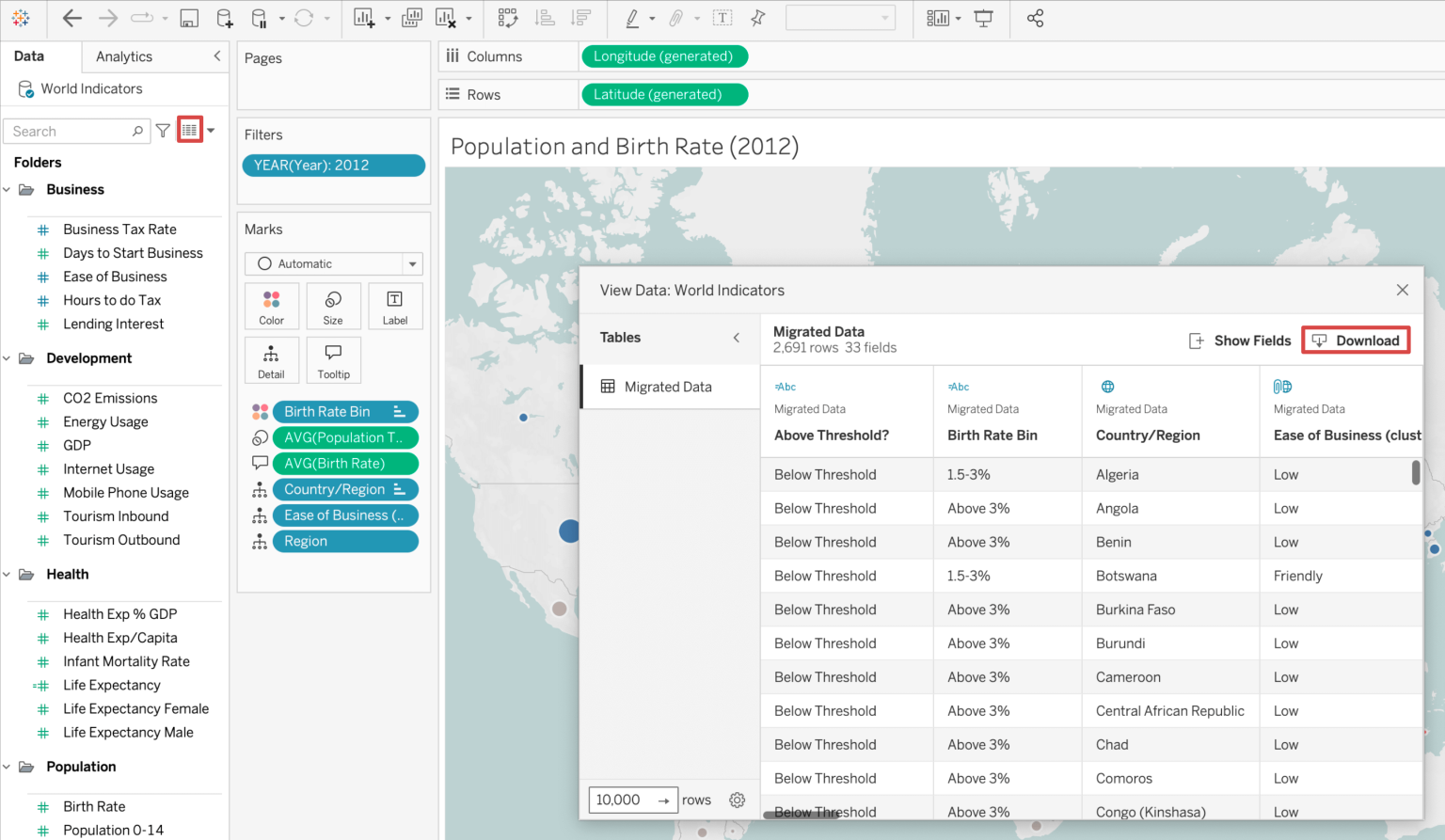Image resolution: width=1445 pixels, height=840 pixels.
Task: Open the Share workbook icon
Action: (x=1035, y=18)
